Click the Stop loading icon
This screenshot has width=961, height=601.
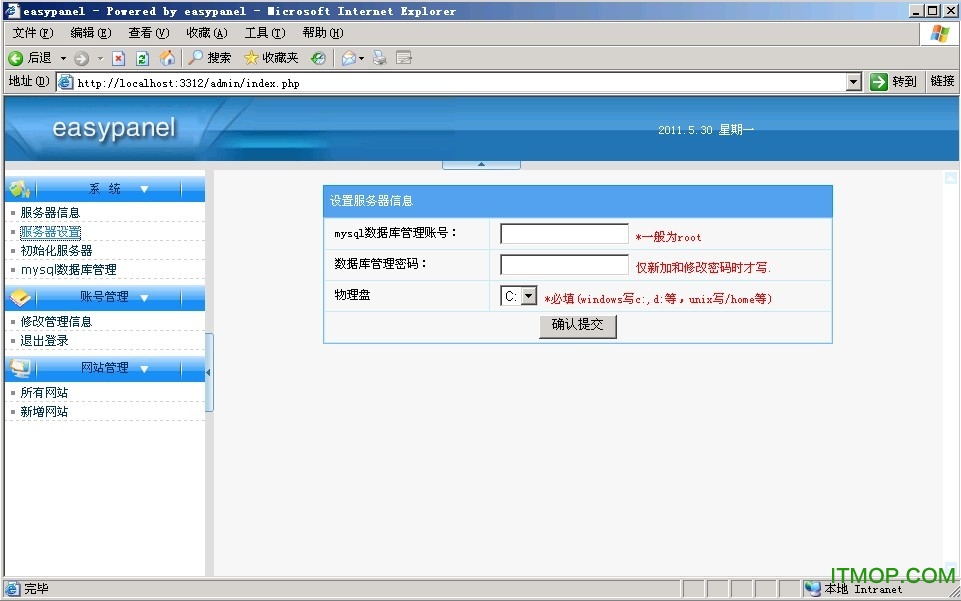point(118,57)
